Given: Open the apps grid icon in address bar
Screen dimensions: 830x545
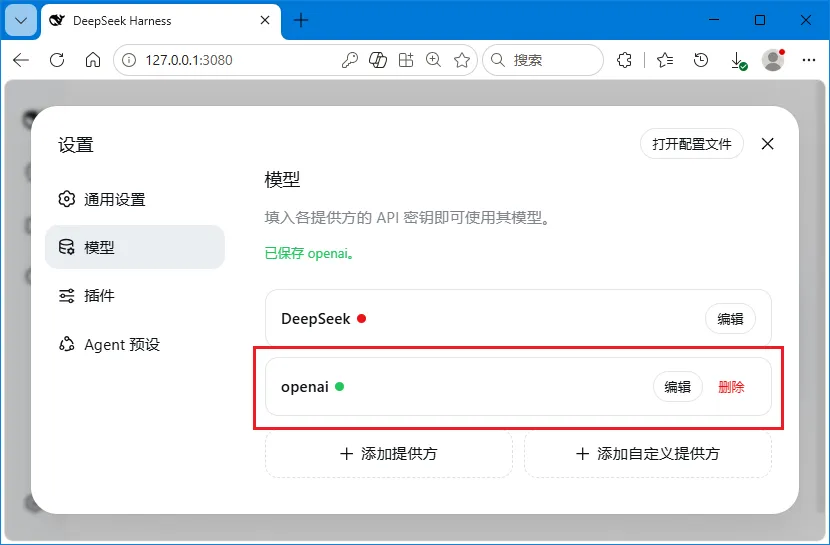Looking at the screenshot, I should pyautogui.click(x=406, y=60).
